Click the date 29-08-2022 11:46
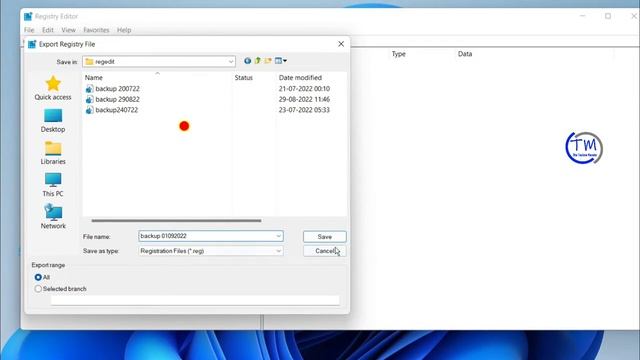 [x=304, y=99]
